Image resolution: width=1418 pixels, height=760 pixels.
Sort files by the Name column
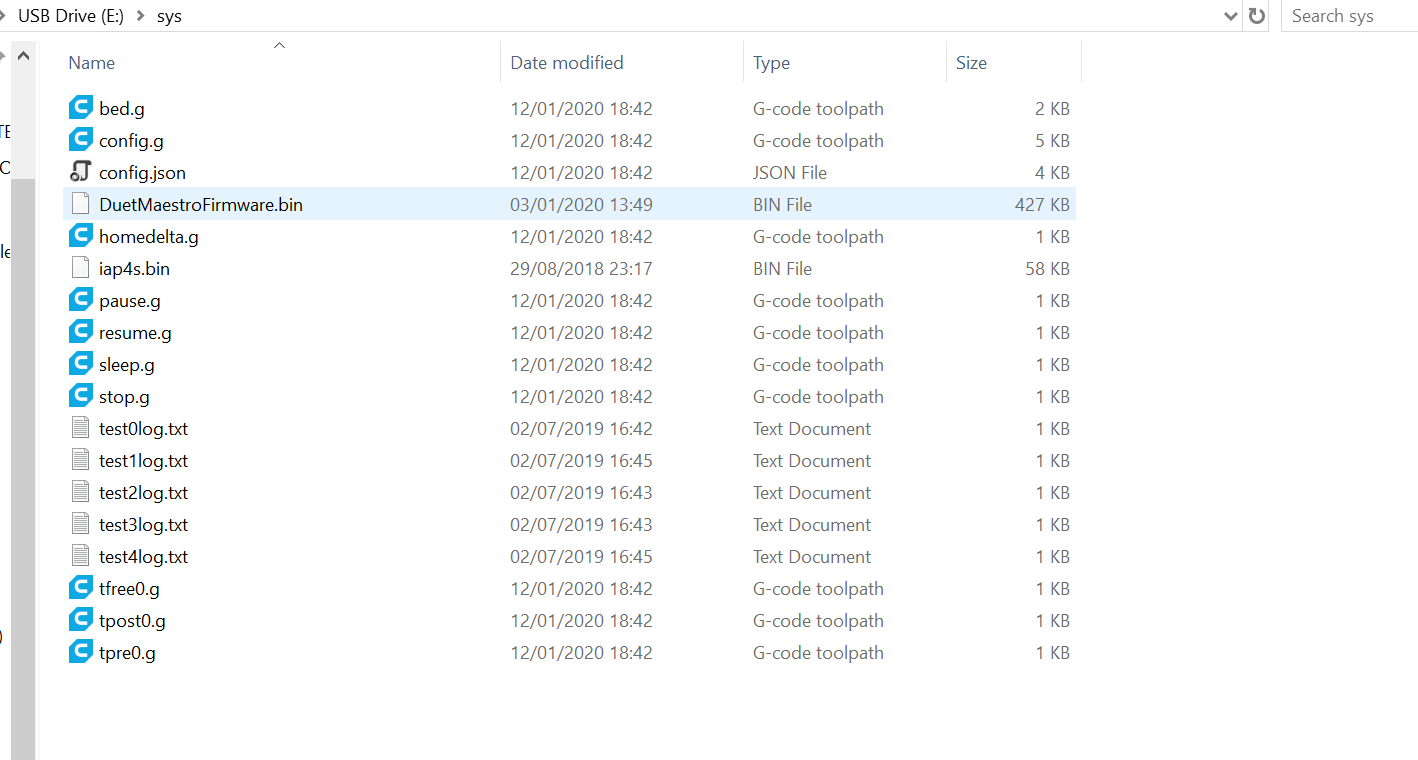tap(91, 63)
